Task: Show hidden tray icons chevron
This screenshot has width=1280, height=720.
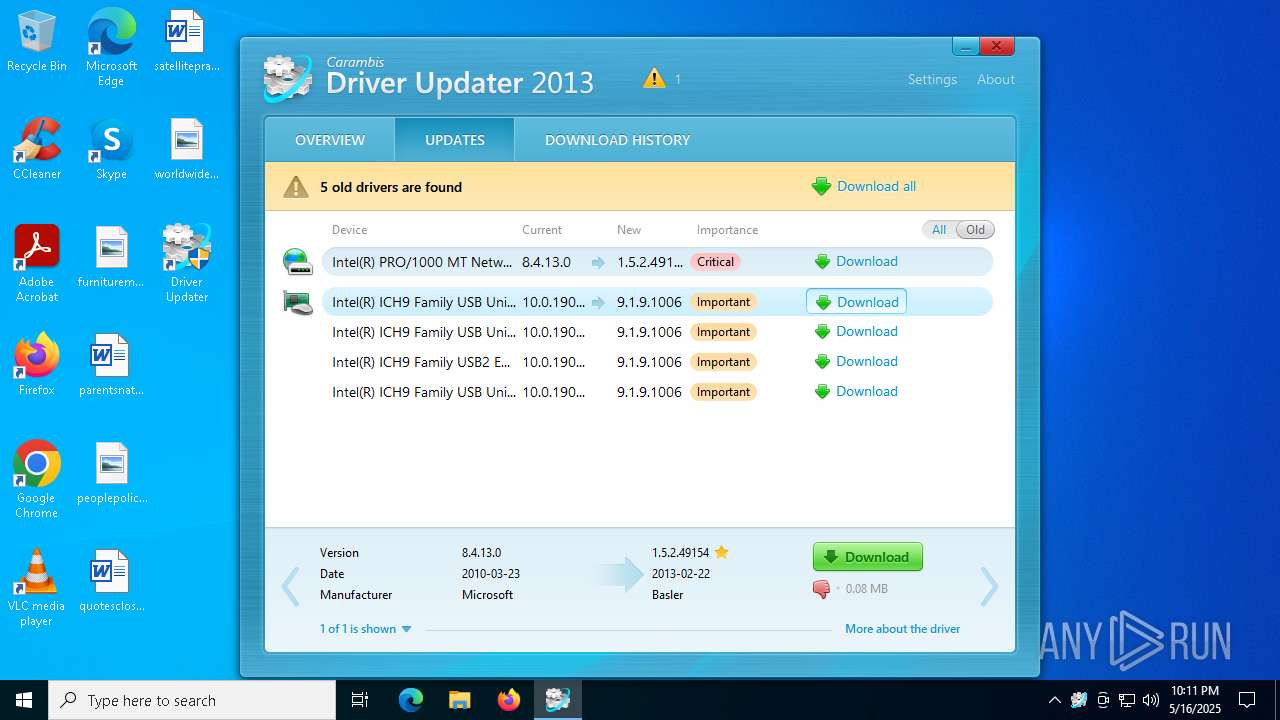Action: click(1054, 700)
